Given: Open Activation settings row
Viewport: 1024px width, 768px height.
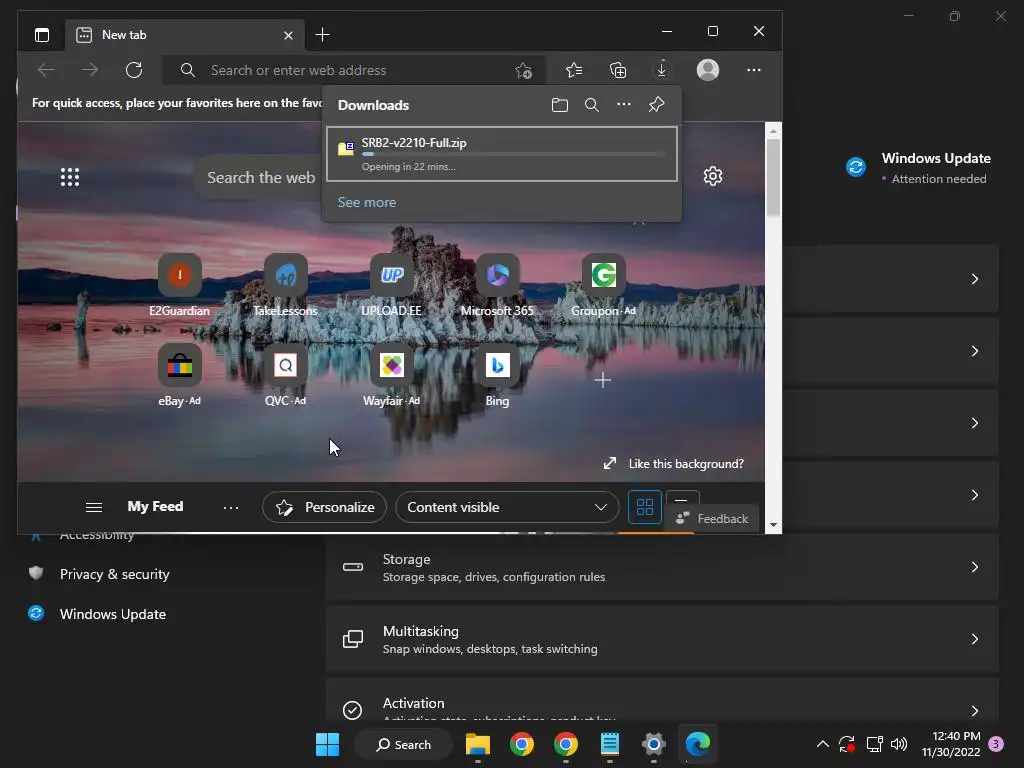Looking at the screenshot, I should point(662,701).
